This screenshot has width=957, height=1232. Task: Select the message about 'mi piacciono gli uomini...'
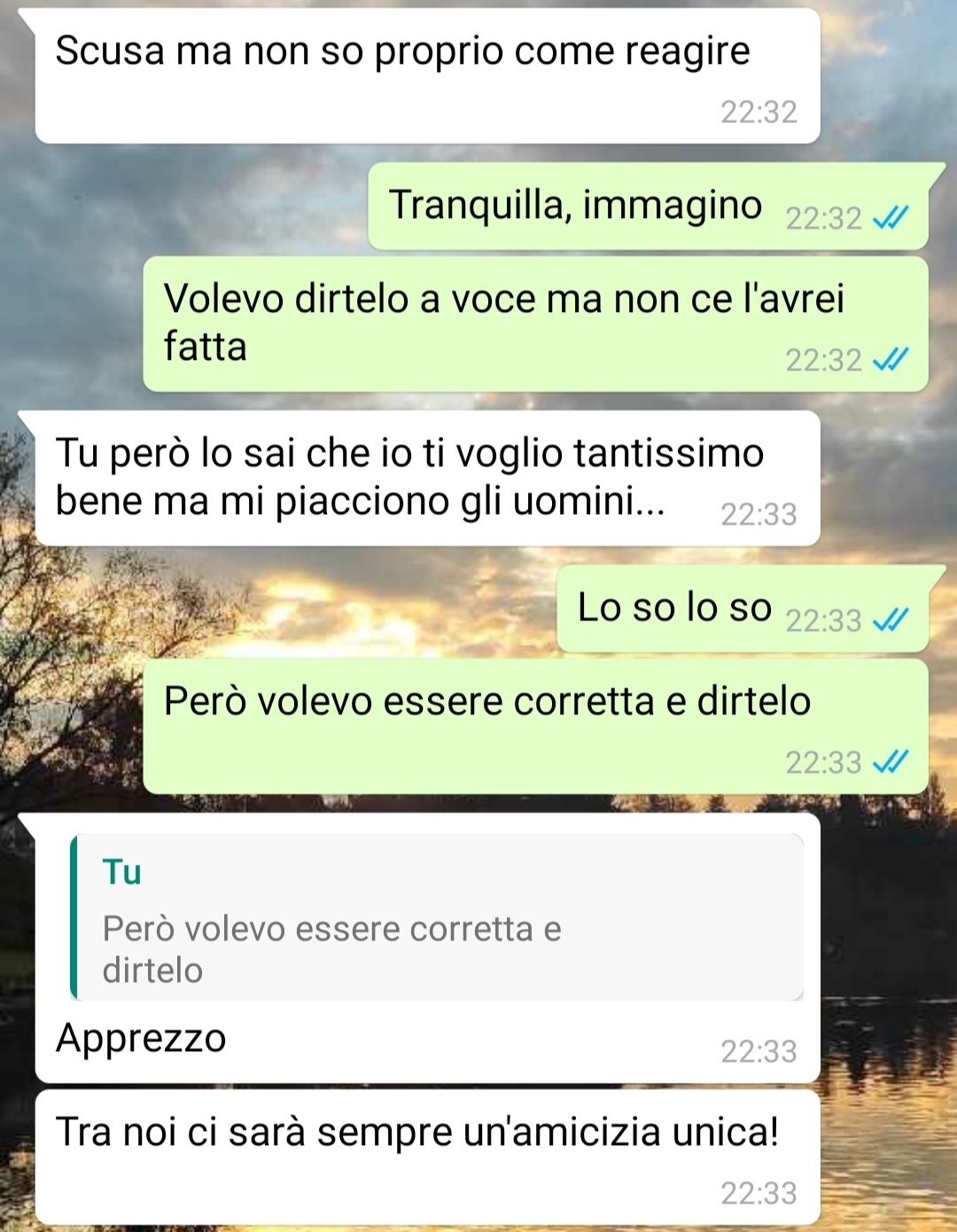[427, 478]
